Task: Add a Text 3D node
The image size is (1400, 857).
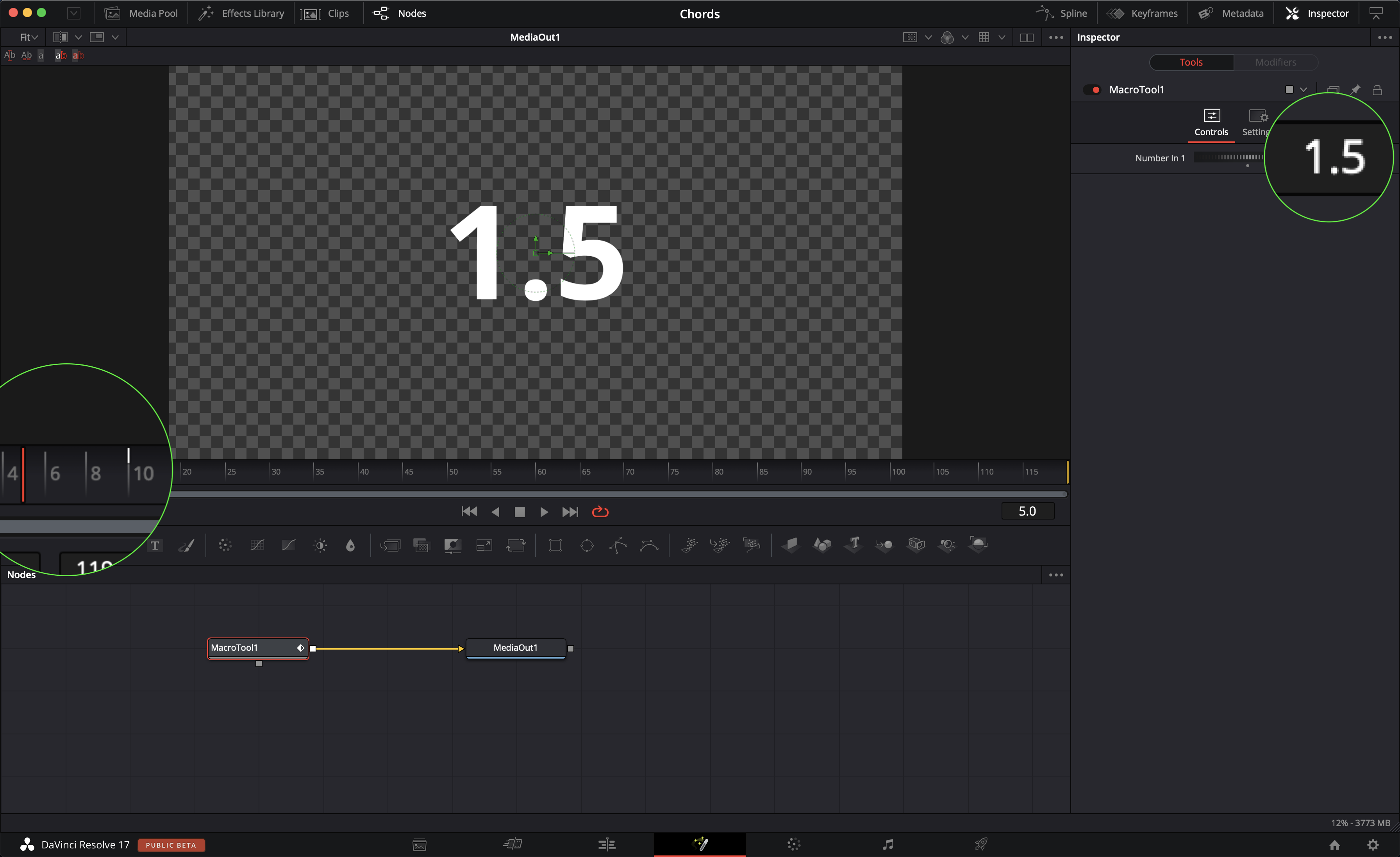Action: point(854,545)
